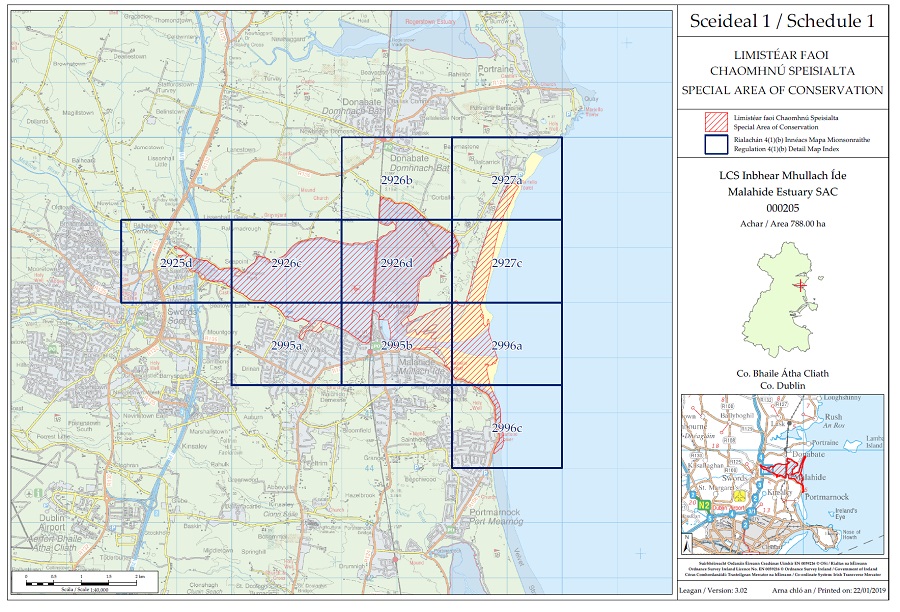Click site code '000205'

tap(782, 208)
